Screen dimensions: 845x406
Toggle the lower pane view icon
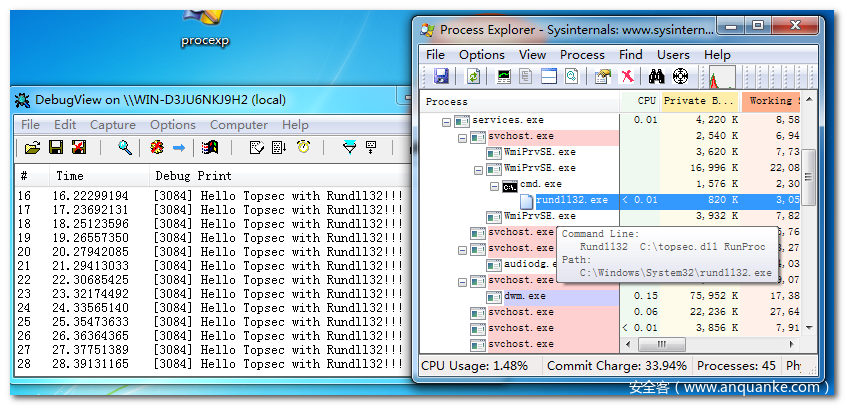coord(549,76)
